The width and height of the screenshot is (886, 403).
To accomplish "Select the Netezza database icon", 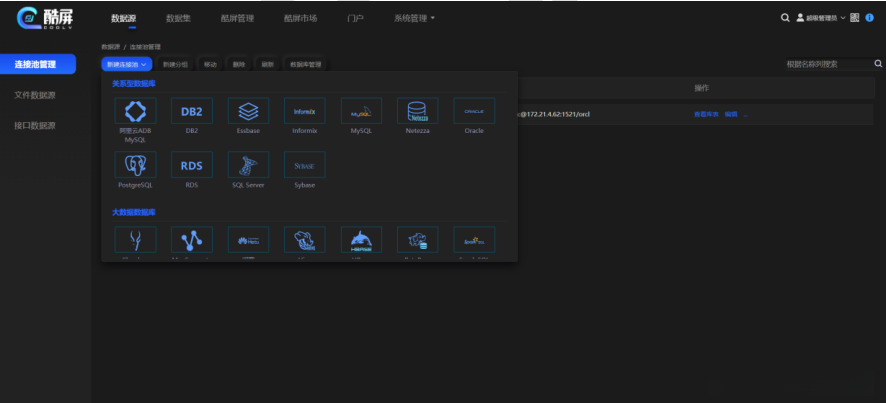I will pyautogui.click(x=418, y=111).
